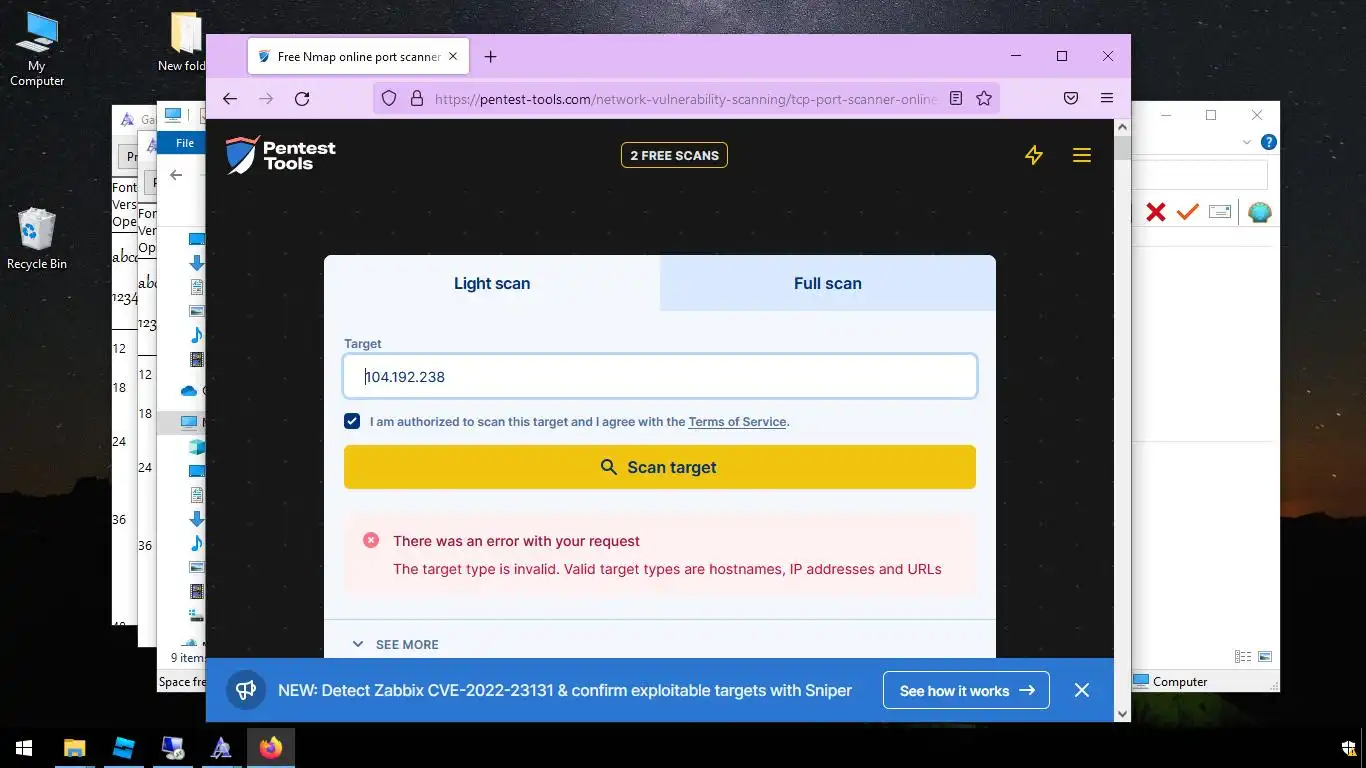Click the Pentest Tools logo

tap(281, 155)
